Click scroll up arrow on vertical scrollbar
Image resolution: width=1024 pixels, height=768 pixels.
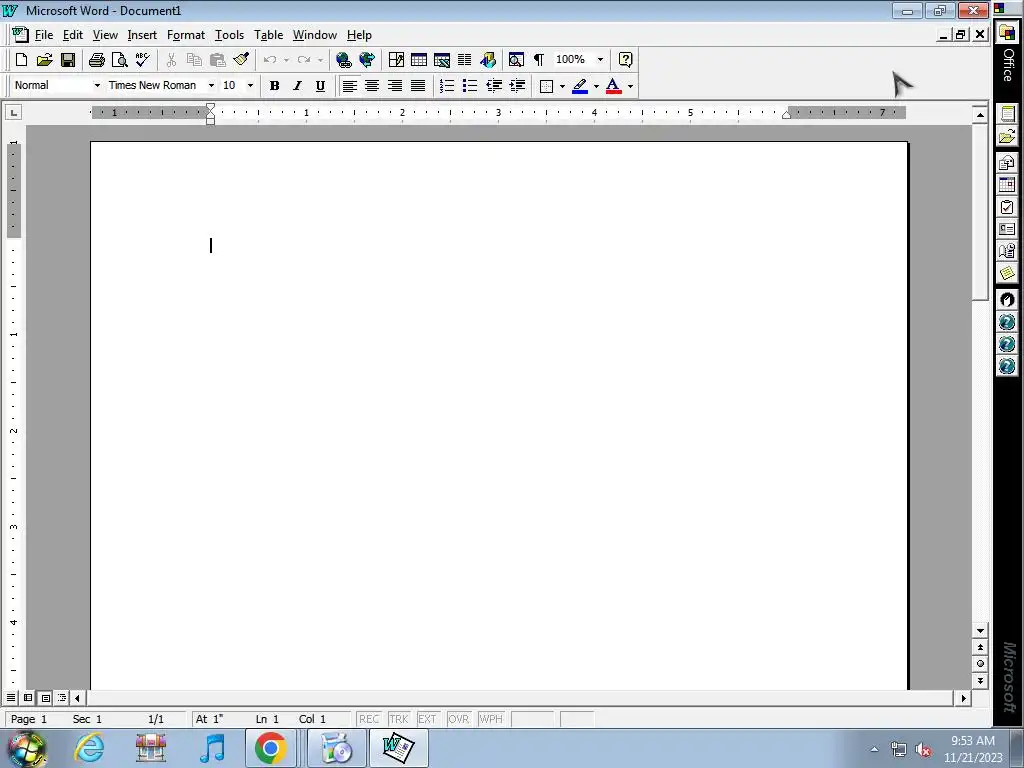point(980,115)
